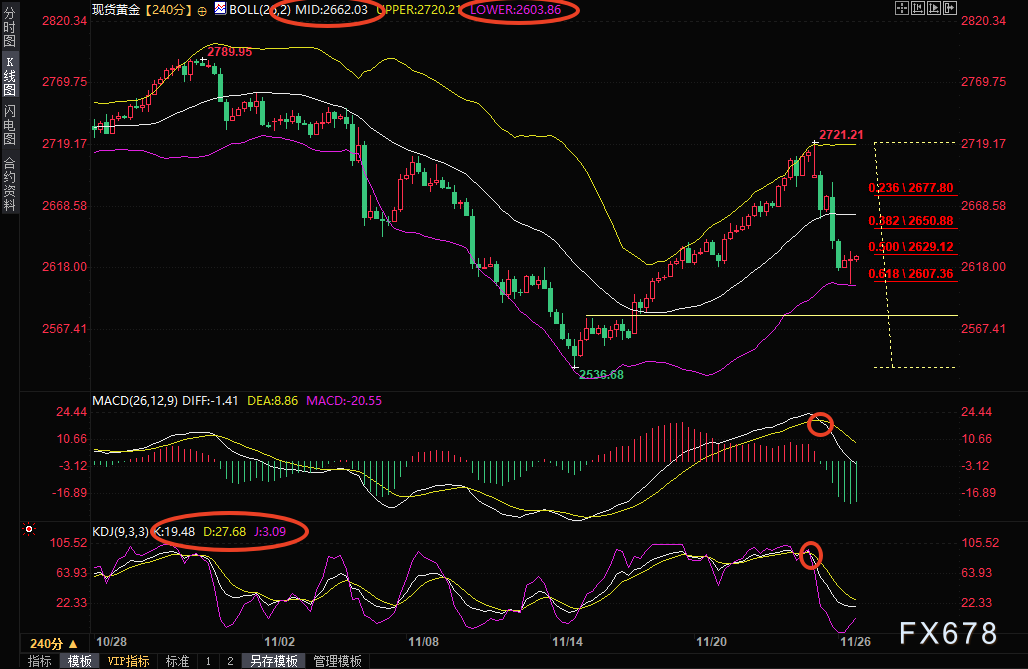1028x669 pixels.
Task: Choose the 标准 template
Action: click(177, 661)
